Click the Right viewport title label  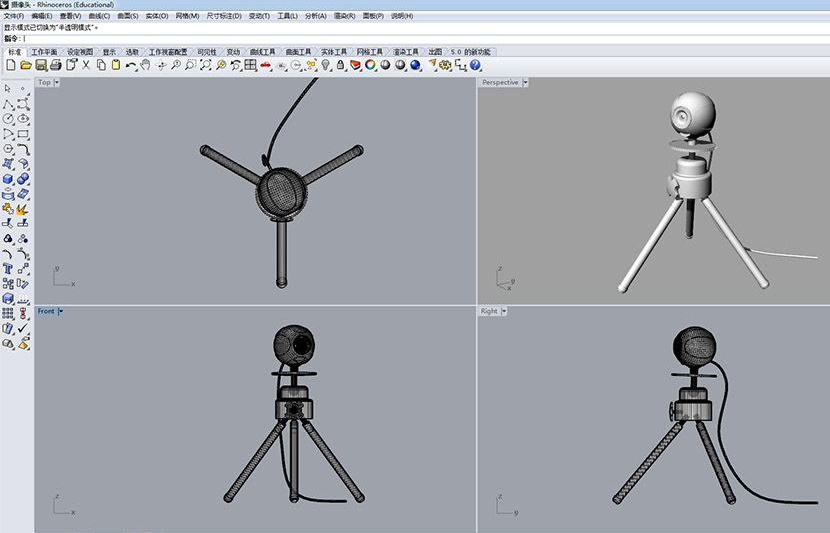[x=489, y=312]
